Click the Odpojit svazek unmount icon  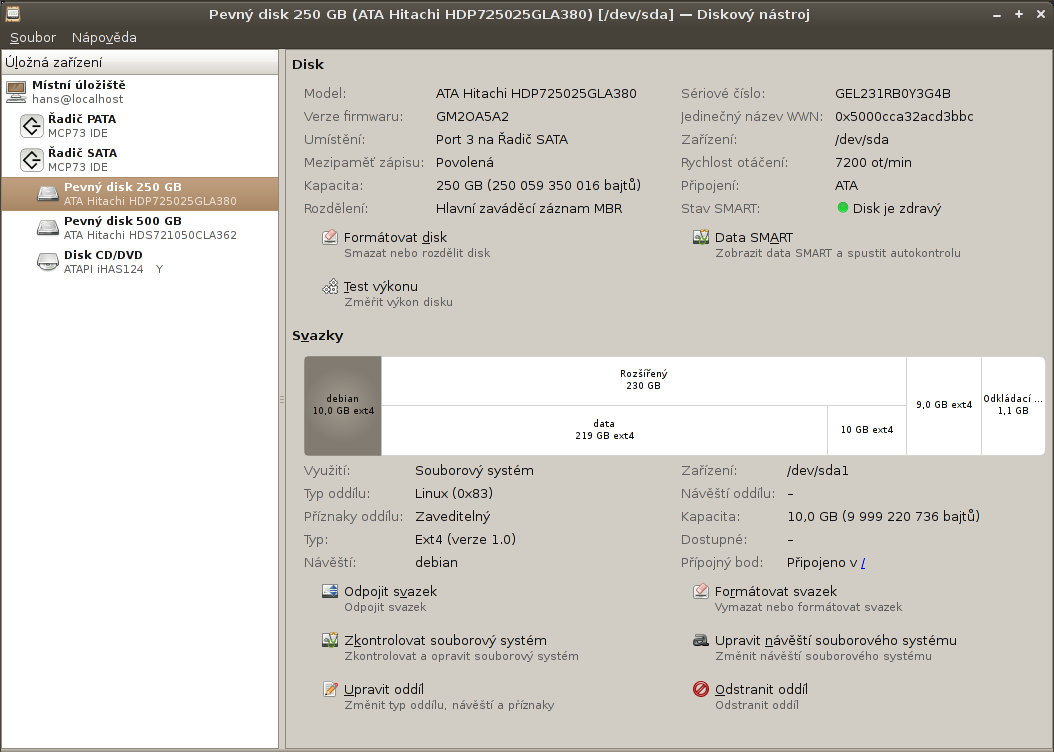tap(330, 592)
